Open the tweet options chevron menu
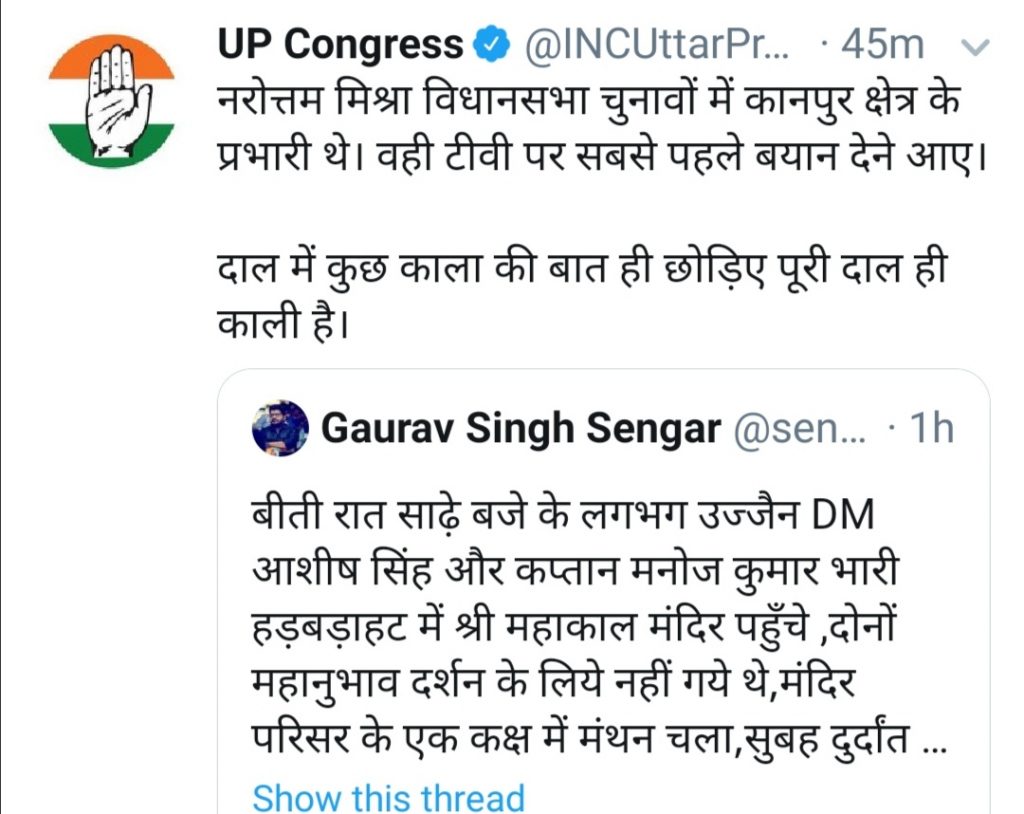Image resolution: width=1024 pixels, height=814 pixels. pyautogui.click(x=975, y=46)
